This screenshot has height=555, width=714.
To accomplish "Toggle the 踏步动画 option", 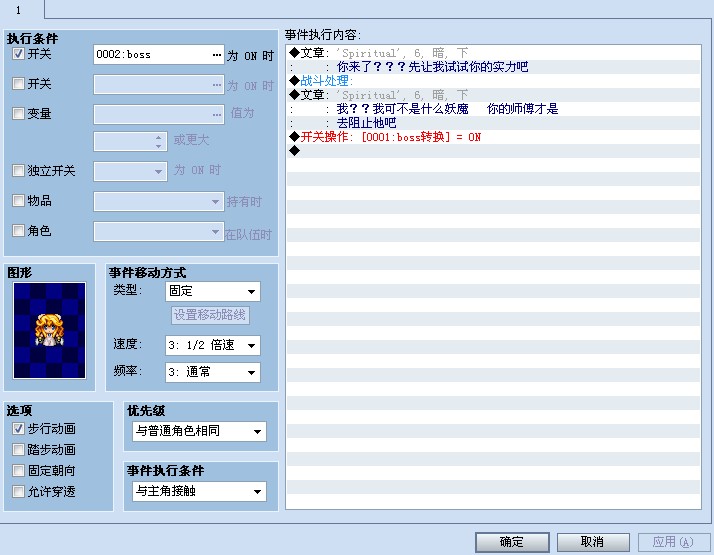I will [18, 450].
